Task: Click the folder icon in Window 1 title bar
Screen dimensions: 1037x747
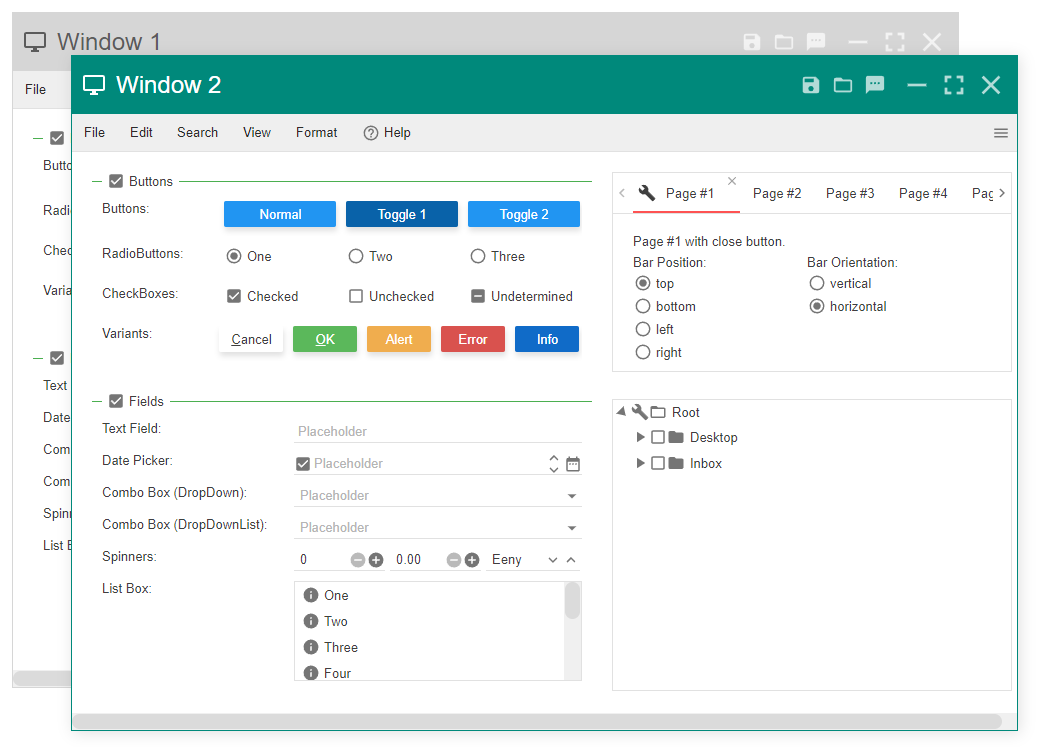Action: (x=784, y=42)
